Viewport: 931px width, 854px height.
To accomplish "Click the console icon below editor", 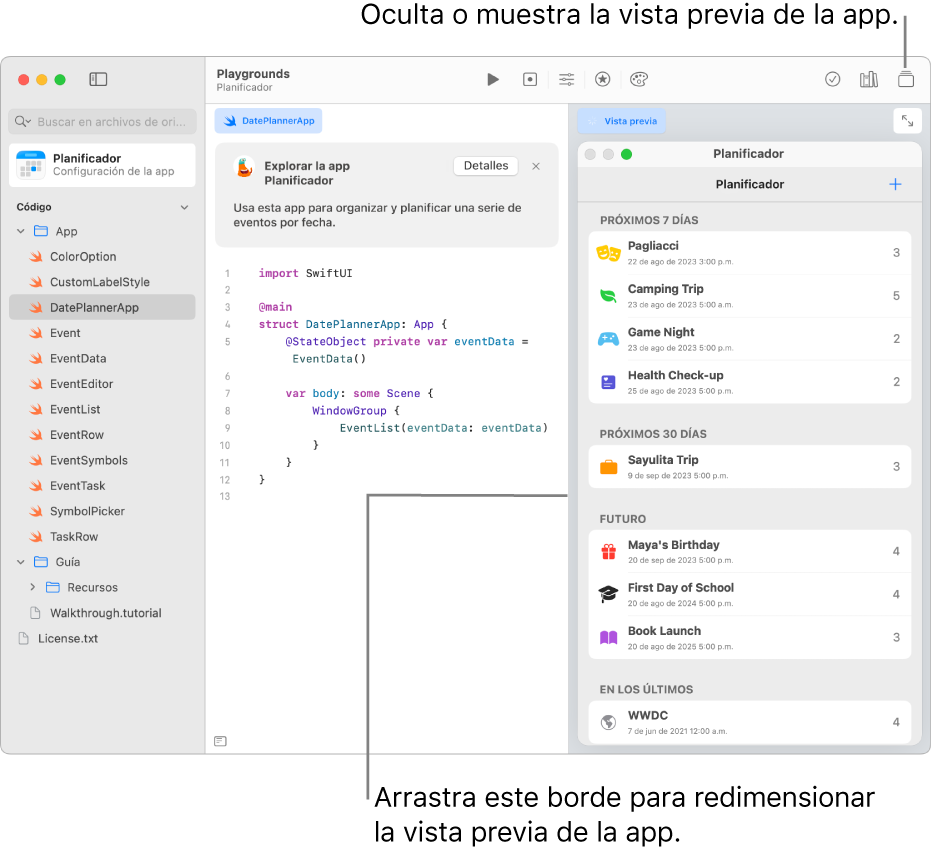I will pyautogui.click(x=220, y=741).
